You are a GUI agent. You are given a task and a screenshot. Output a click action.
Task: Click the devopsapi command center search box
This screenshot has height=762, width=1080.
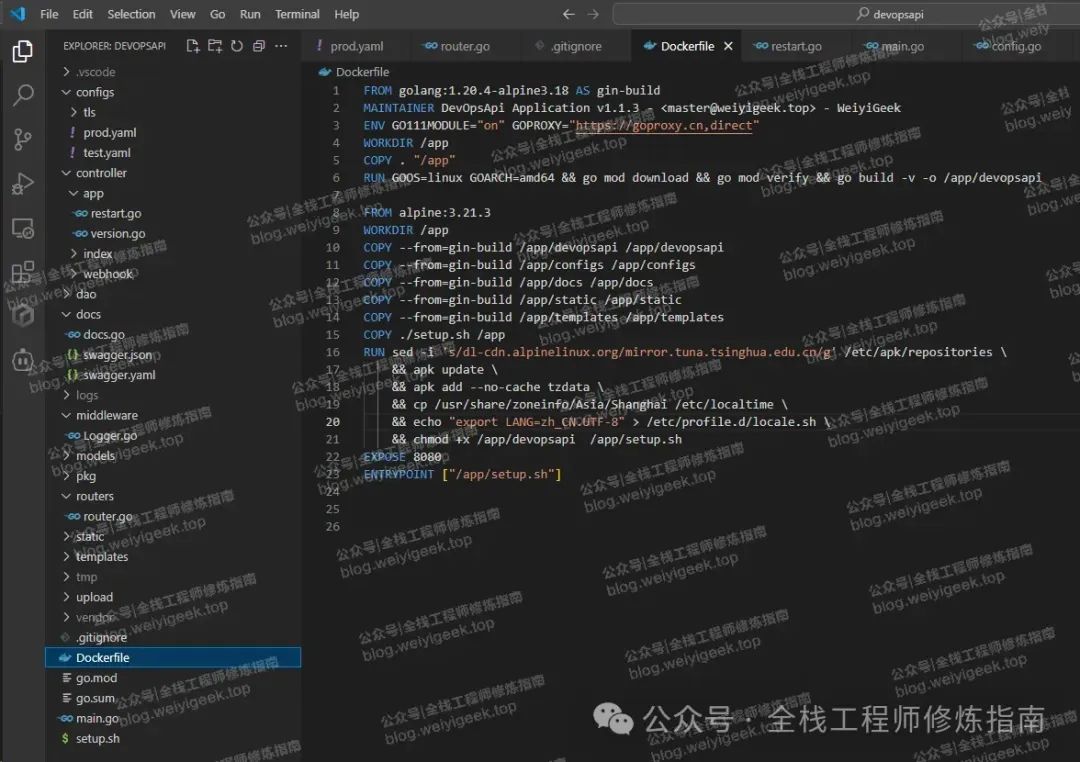click(846, 14)
